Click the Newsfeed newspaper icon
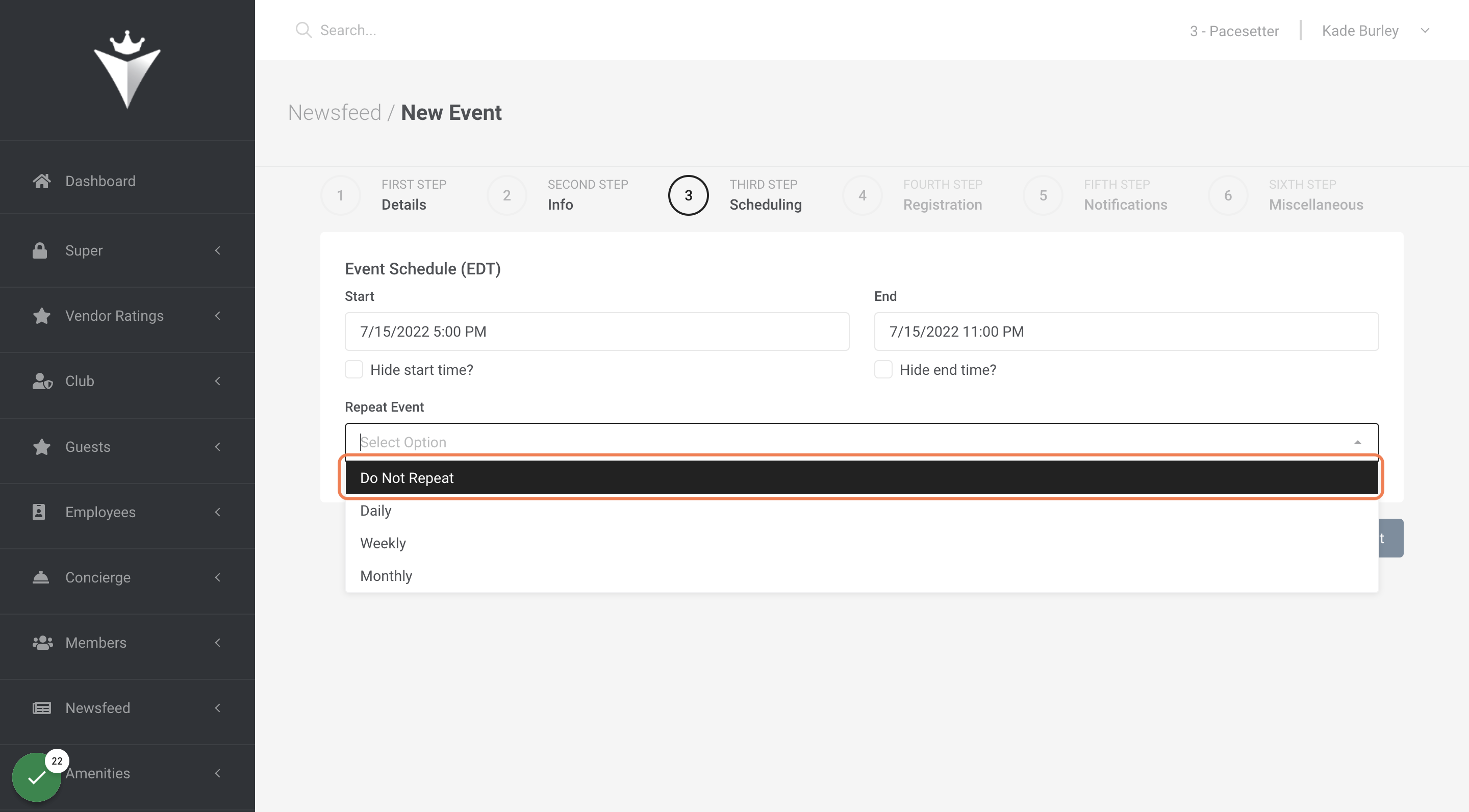 point(42,707)
